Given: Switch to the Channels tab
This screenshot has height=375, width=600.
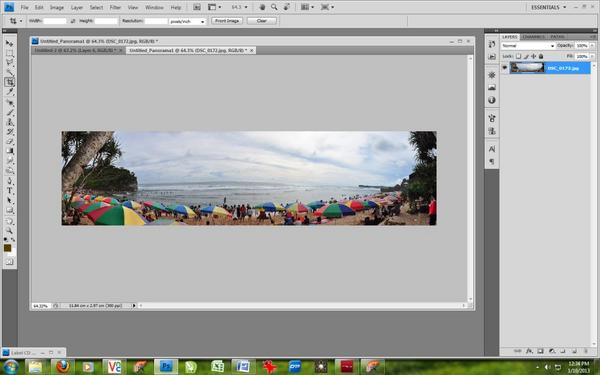Looking at the screenshot, I should coord(533,37).
